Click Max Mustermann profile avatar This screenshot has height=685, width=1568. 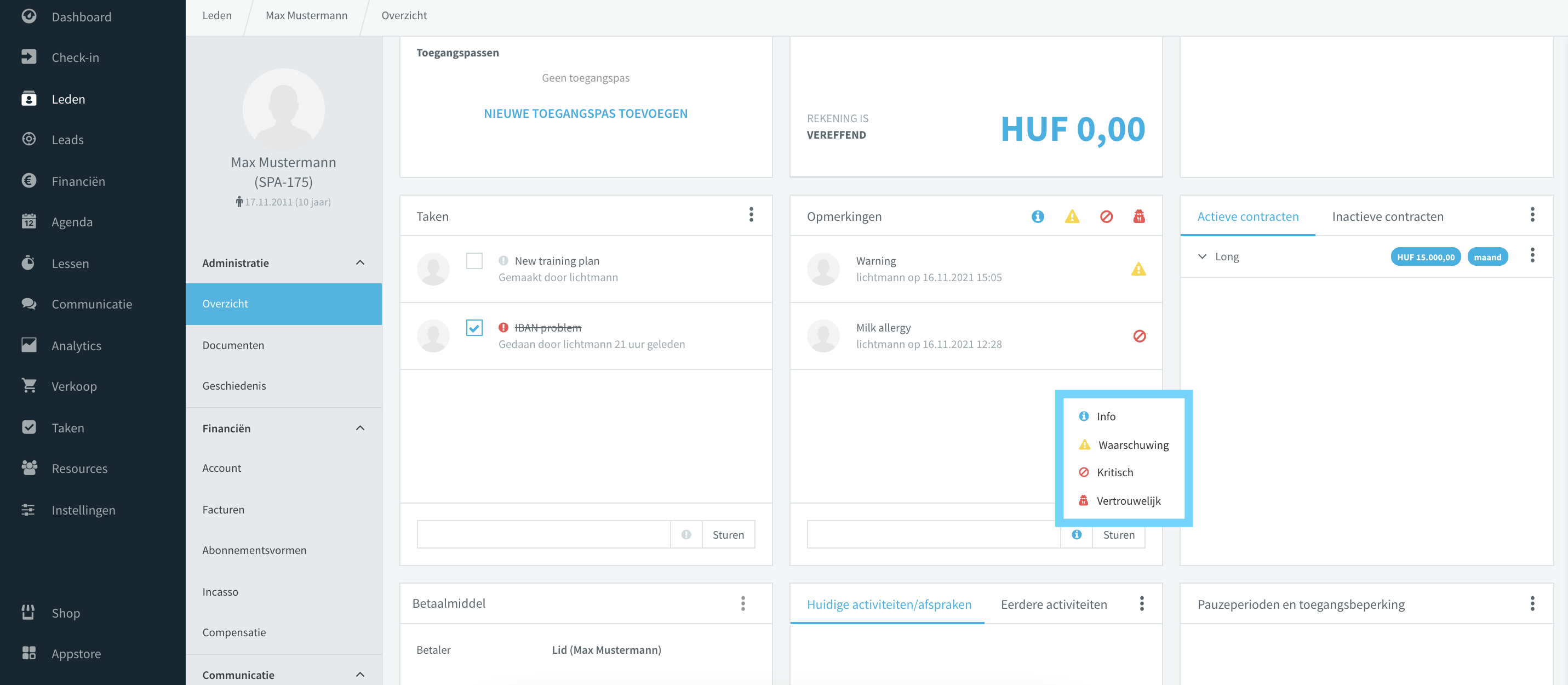click(284, 109)
